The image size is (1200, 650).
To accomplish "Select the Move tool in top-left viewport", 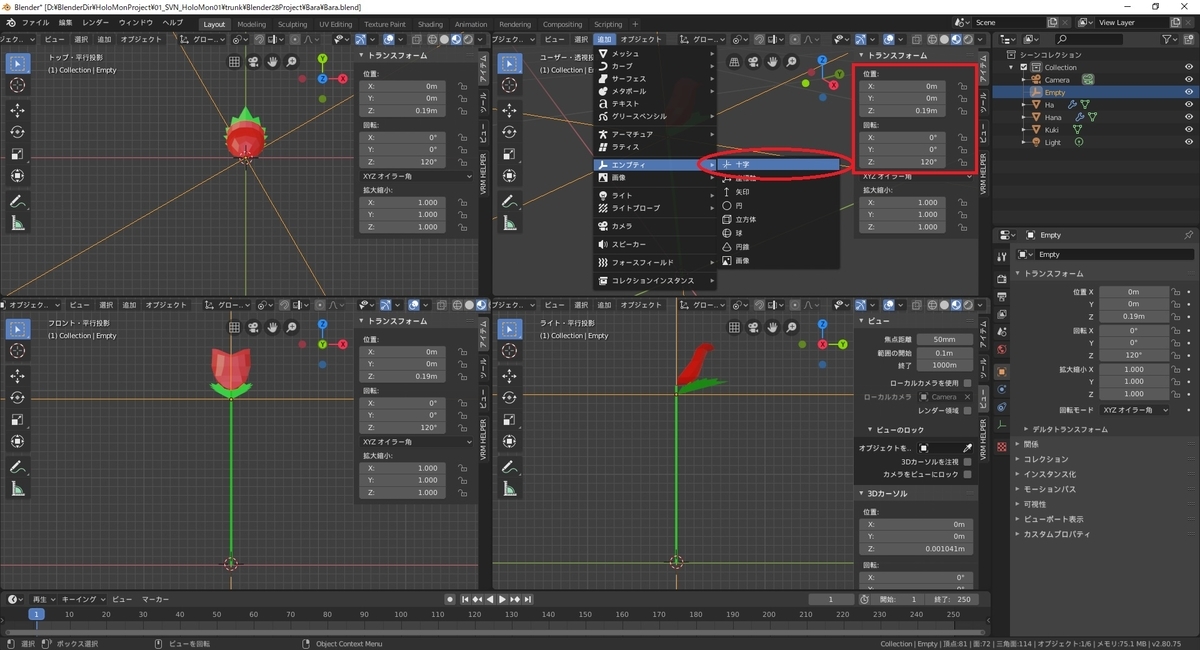I will pyautogui.click(x=18, y=110).
